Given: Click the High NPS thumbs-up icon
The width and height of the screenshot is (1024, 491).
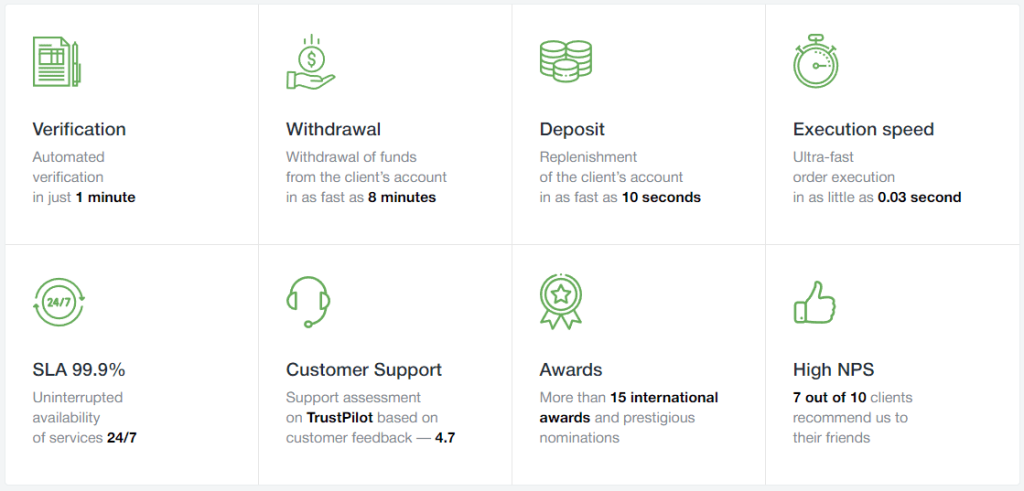Looking at the screenshot, I should (814, 302).
